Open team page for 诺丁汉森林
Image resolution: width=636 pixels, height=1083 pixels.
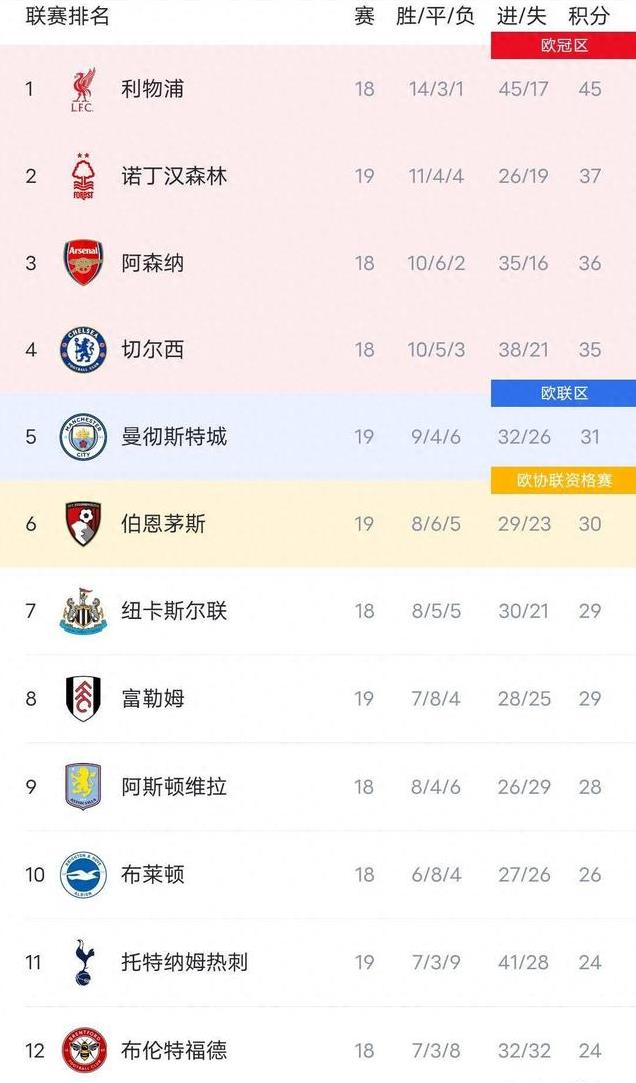pos(174,176)
